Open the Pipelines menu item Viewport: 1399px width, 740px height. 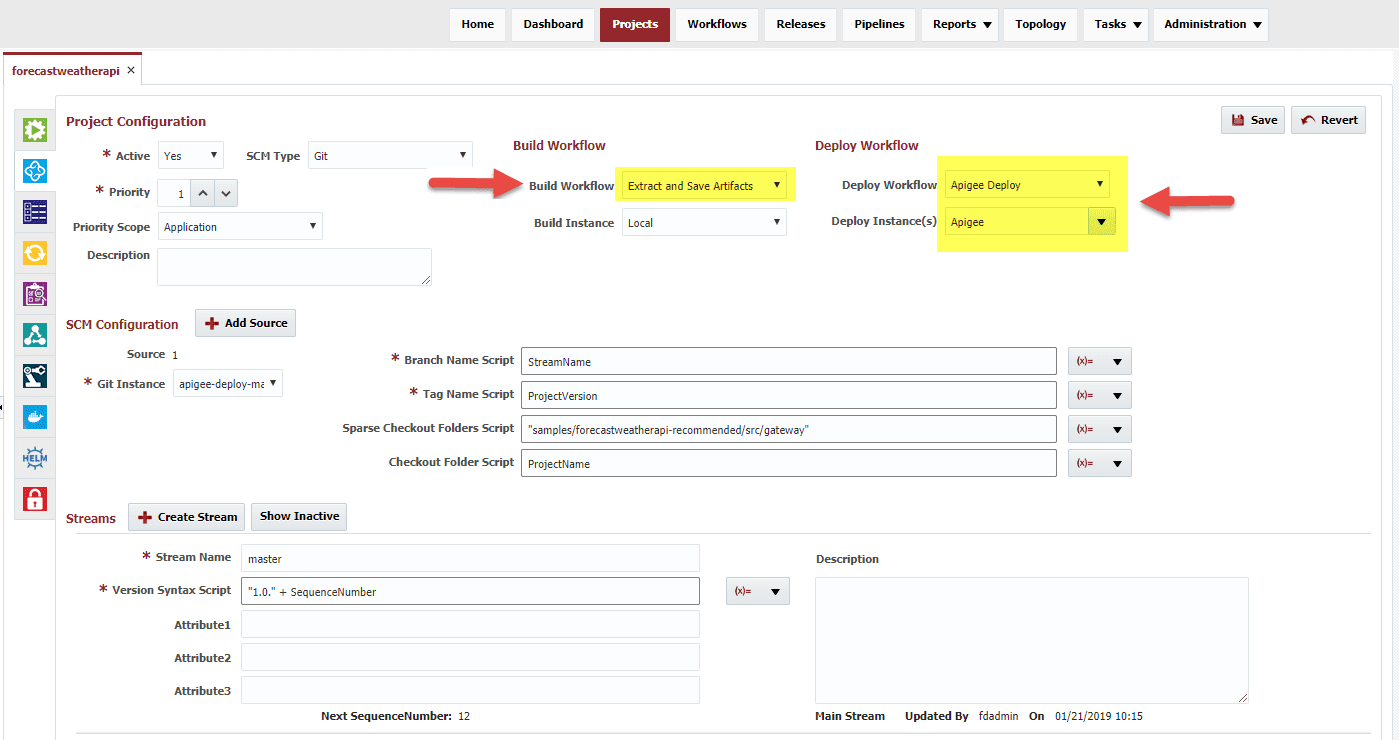(x=879, y=24)
